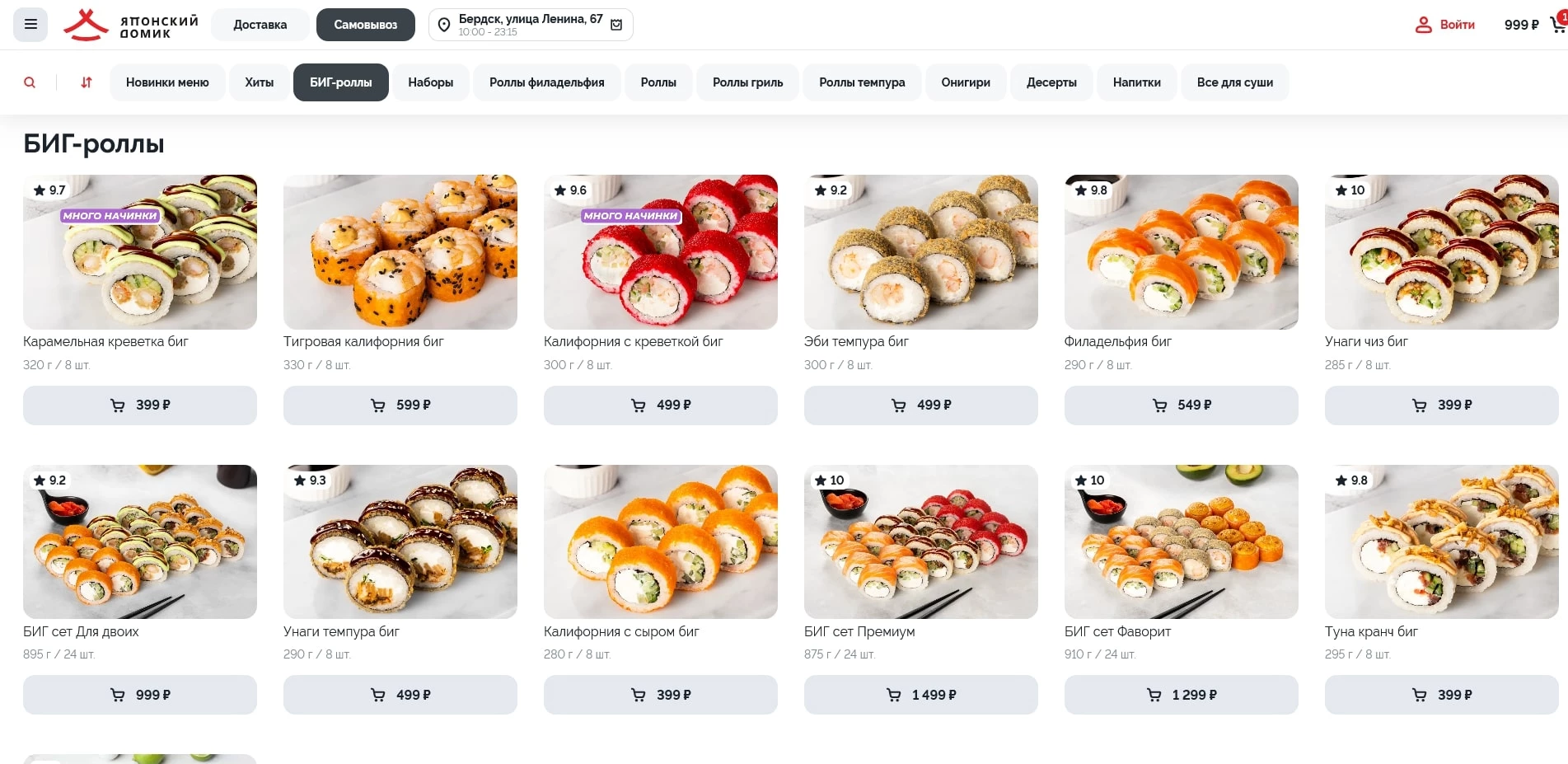Screen dimensions: 1568x764
Task: Go to the Десерты category
Action: [1051, 82]
